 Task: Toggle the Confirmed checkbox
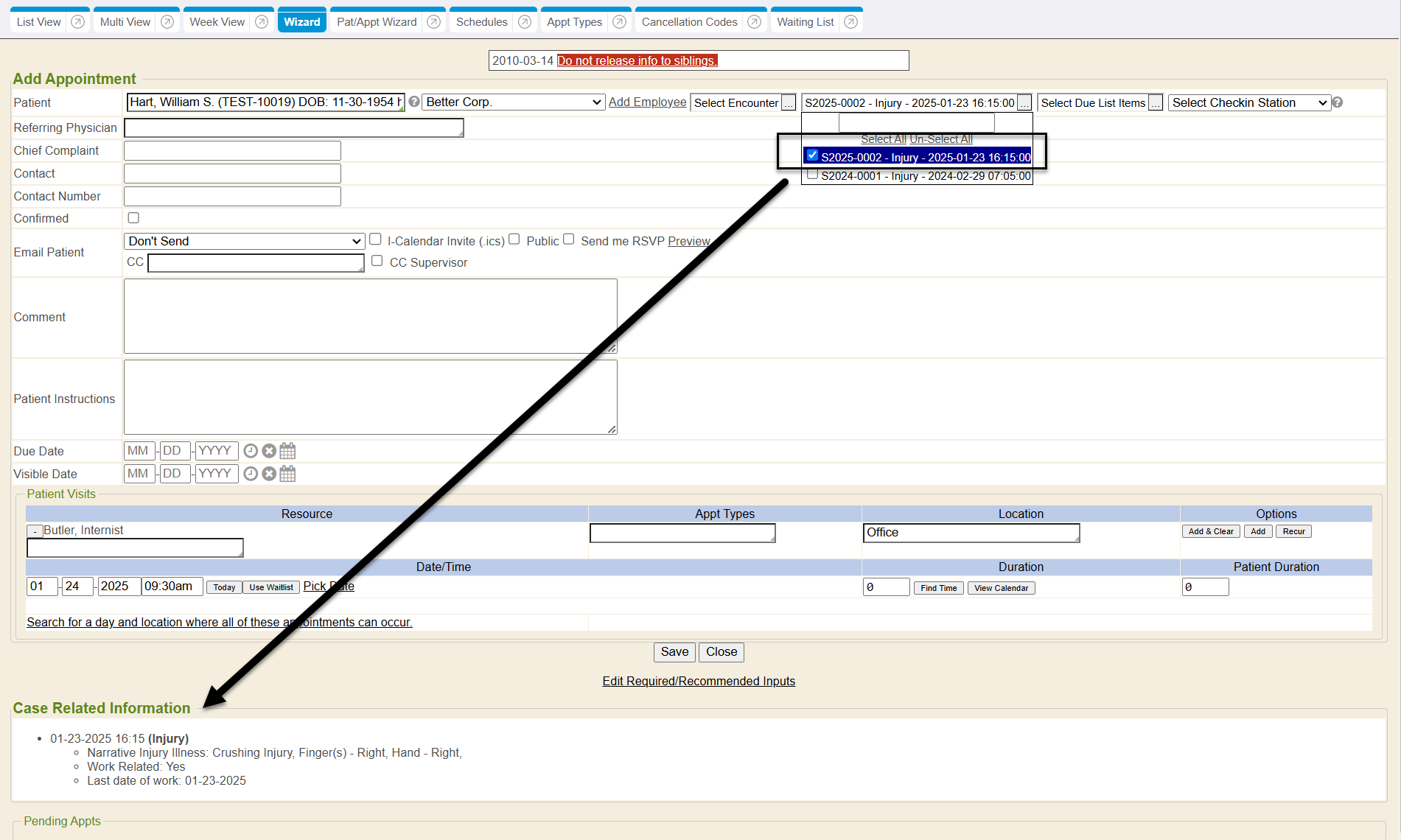133,218
